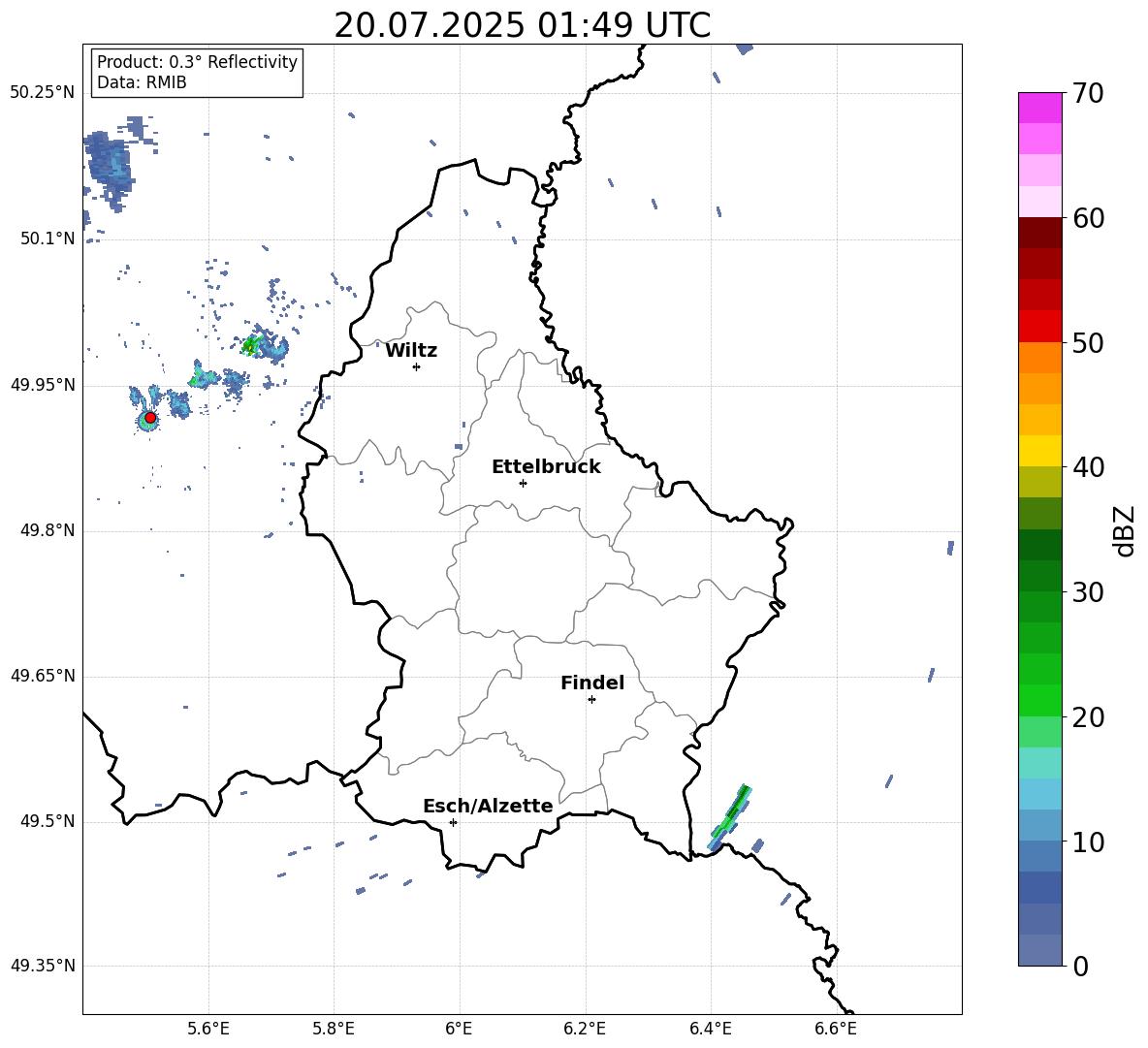Click the cross marker below Findel

click(x=591, y=700)
